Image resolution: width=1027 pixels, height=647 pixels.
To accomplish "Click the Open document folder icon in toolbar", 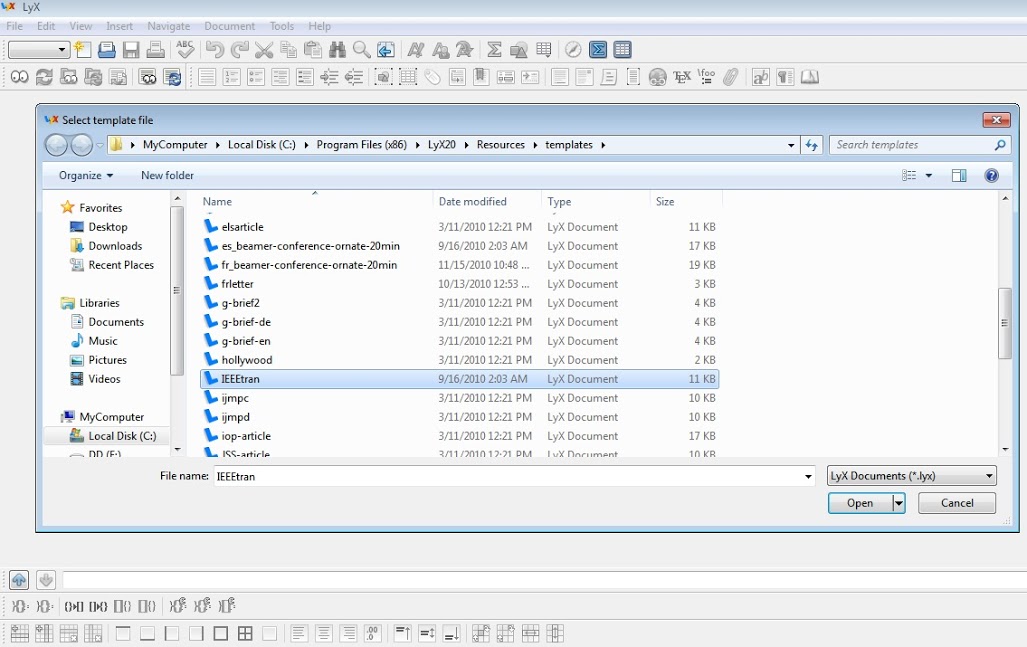I will [x=106, y=49].
